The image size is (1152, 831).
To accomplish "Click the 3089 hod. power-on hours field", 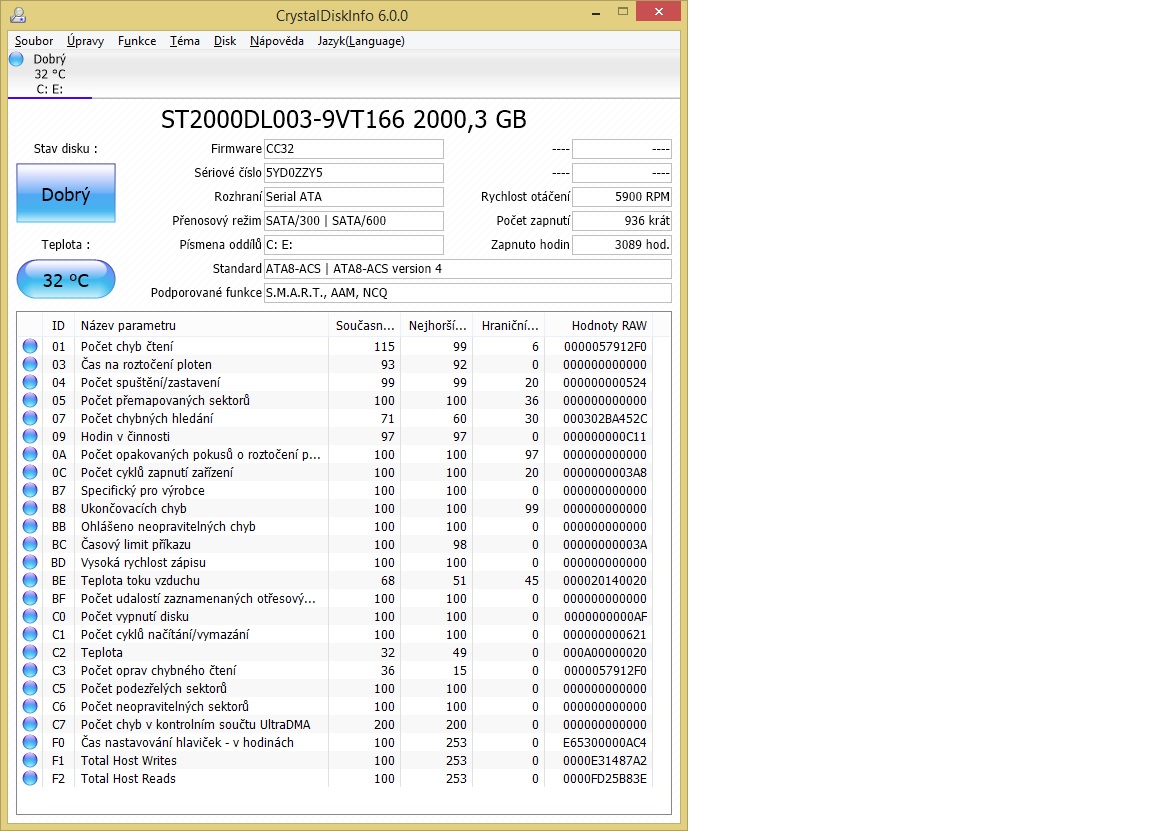I will coord(622,245).
